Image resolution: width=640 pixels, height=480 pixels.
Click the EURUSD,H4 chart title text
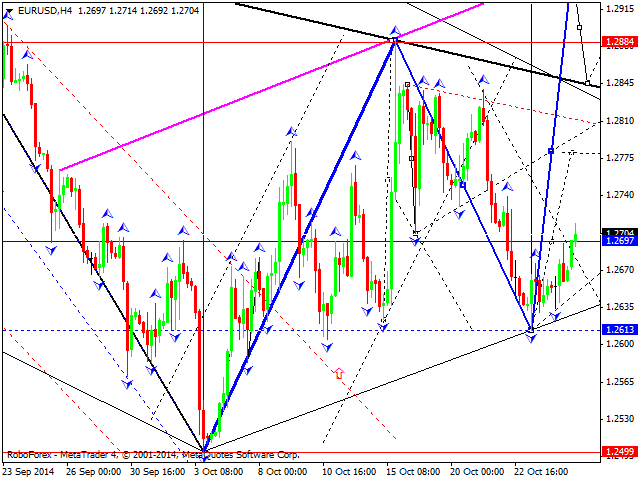coord(45,11)
